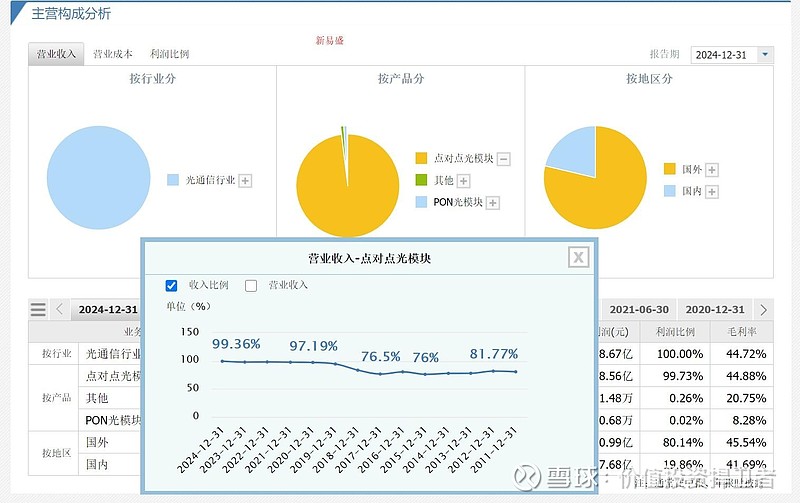Image resolution: width=800 pixels, height=503 pixels.
Task: Click the 利润比例 column header
Action: (675, 332)
